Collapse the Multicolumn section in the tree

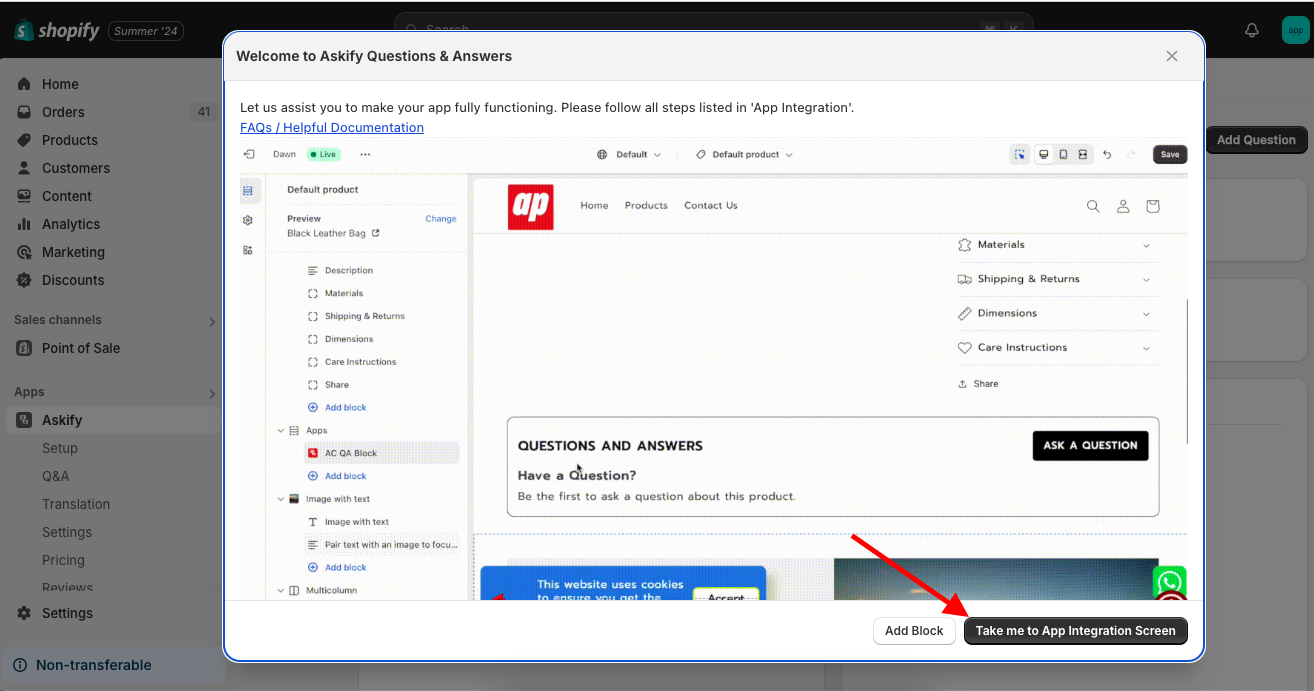(x=281, y=590)
